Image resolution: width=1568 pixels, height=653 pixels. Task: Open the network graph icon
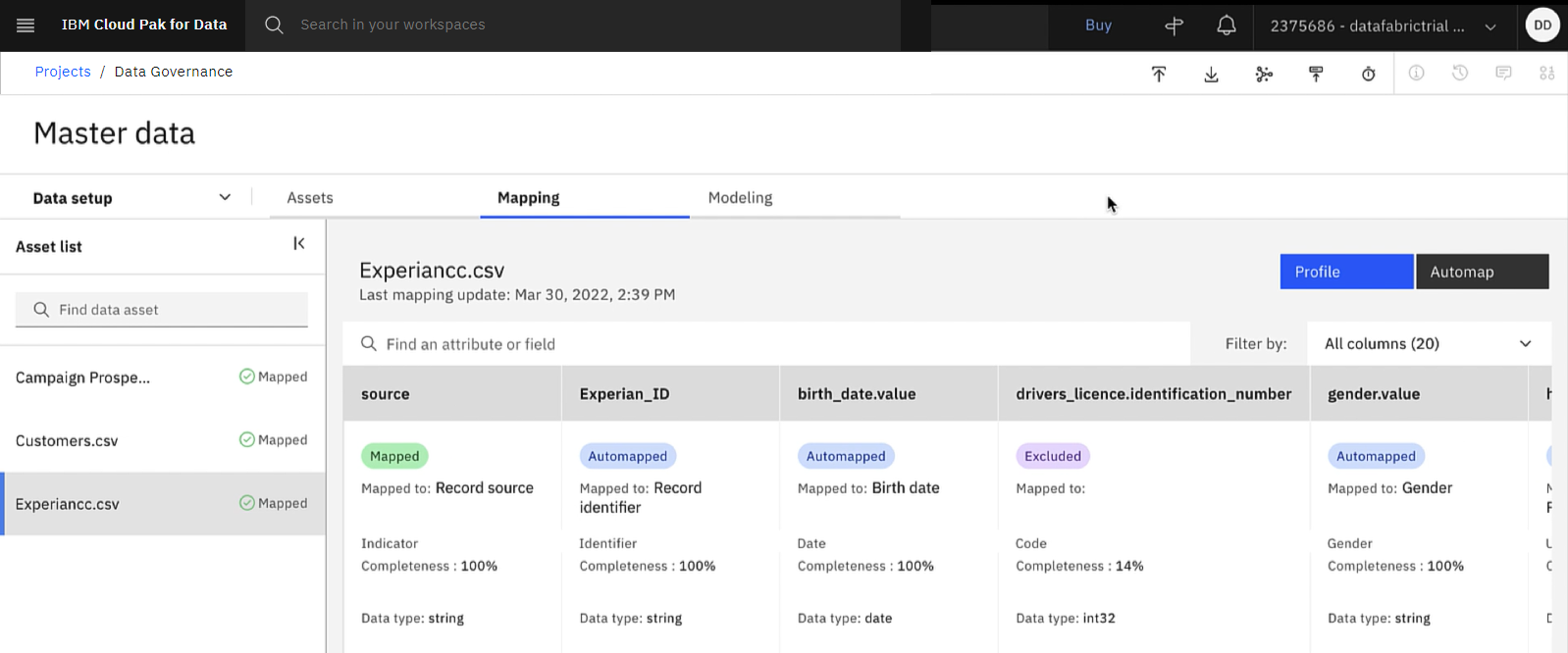click(x=1264, y=75)
